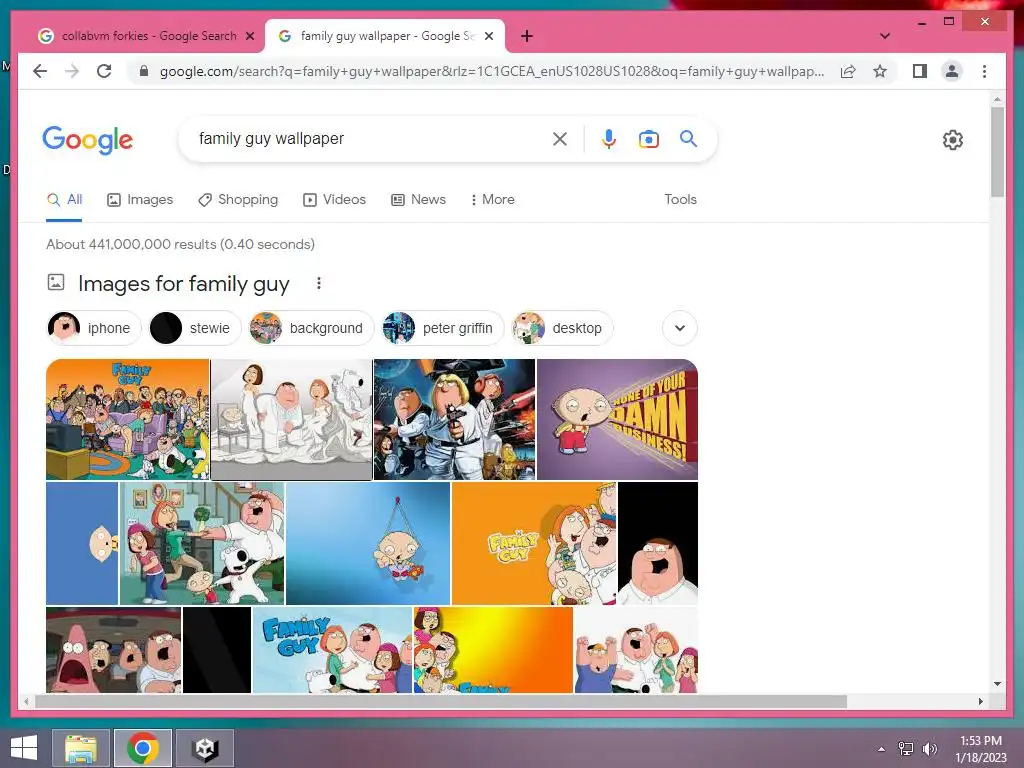
Task: Bookmark this tab with star icon
Action: [880, 71]
